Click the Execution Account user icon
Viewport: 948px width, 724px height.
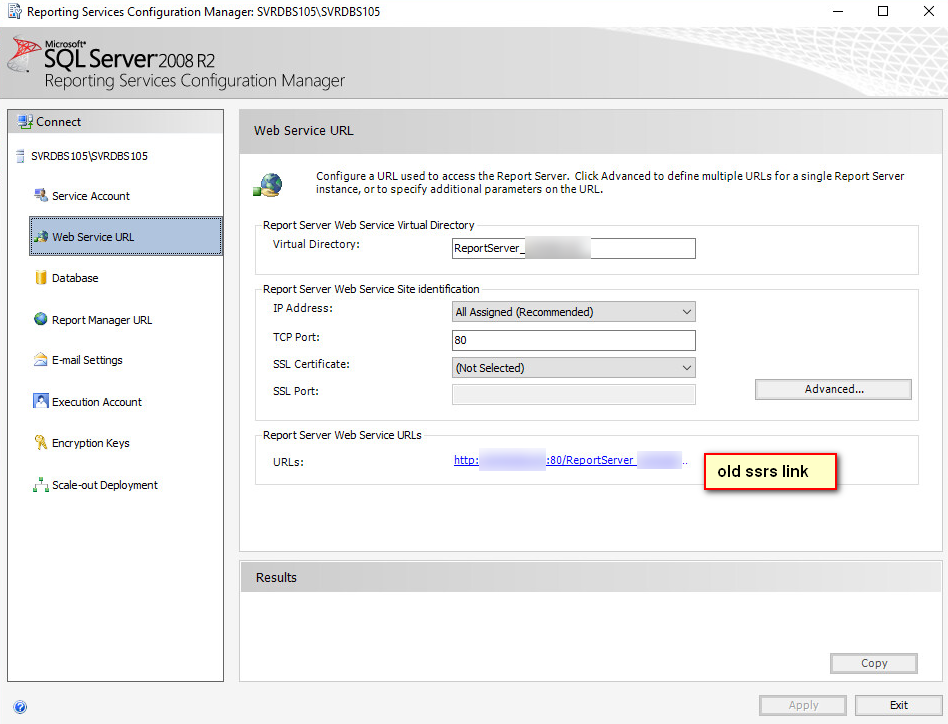point(41,401)
